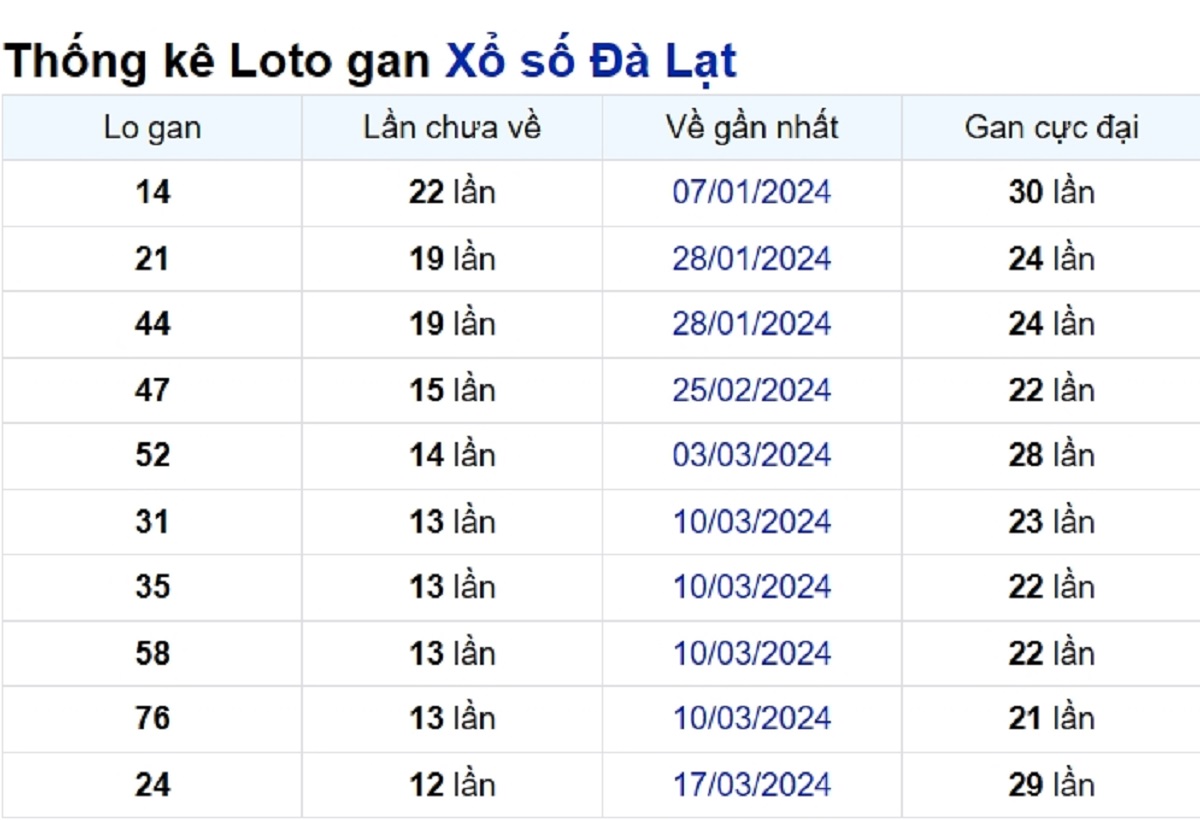
Task: Open the date link for lo 44
Action: [x=752, y=324]
